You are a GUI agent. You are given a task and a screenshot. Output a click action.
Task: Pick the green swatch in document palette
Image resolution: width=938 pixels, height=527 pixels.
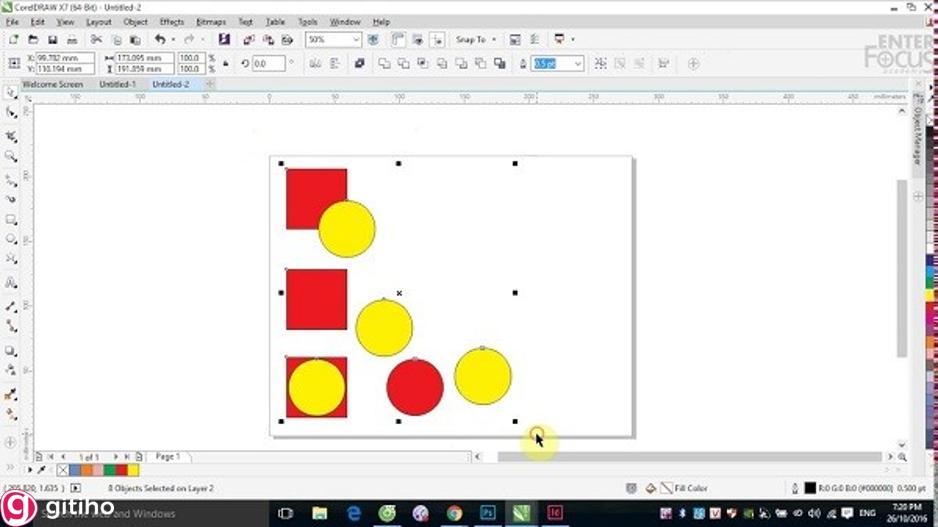[x=109, y=470]
